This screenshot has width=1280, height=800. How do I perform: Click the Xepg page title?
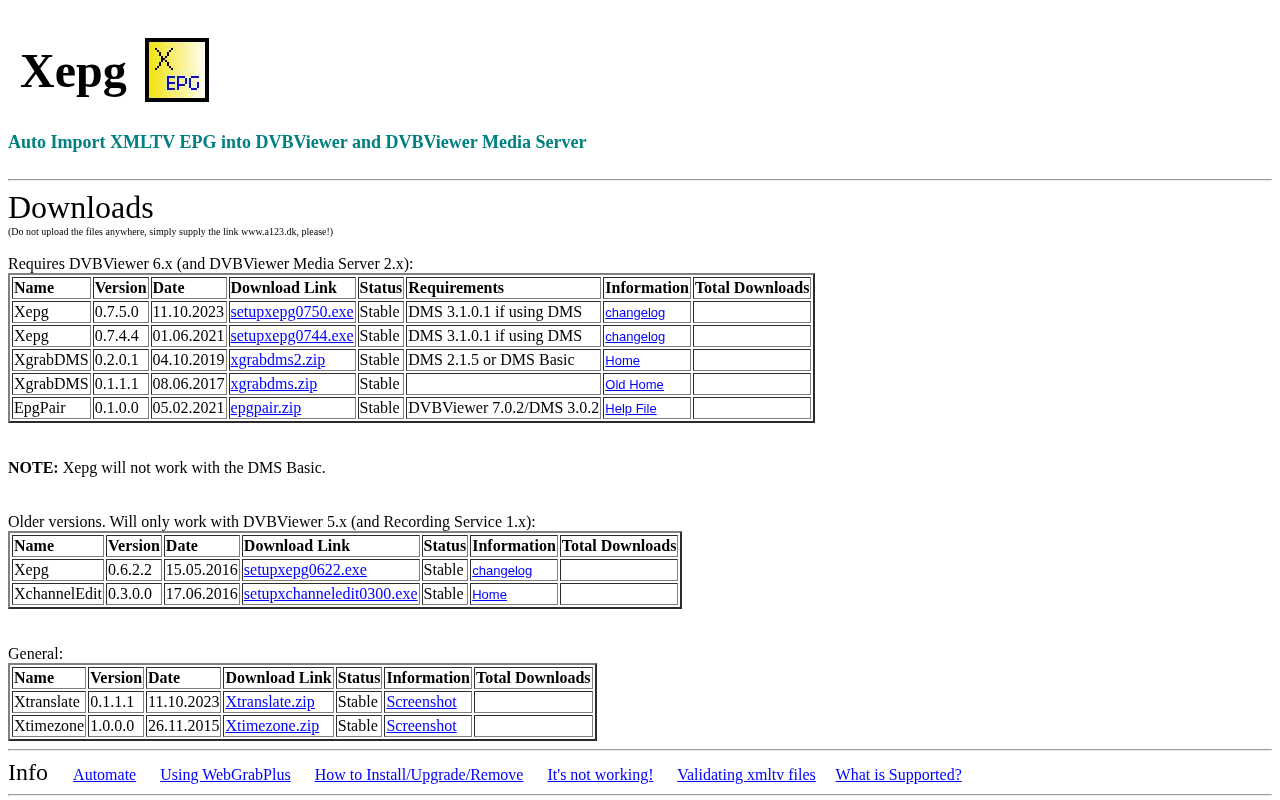tap(73, 71)
